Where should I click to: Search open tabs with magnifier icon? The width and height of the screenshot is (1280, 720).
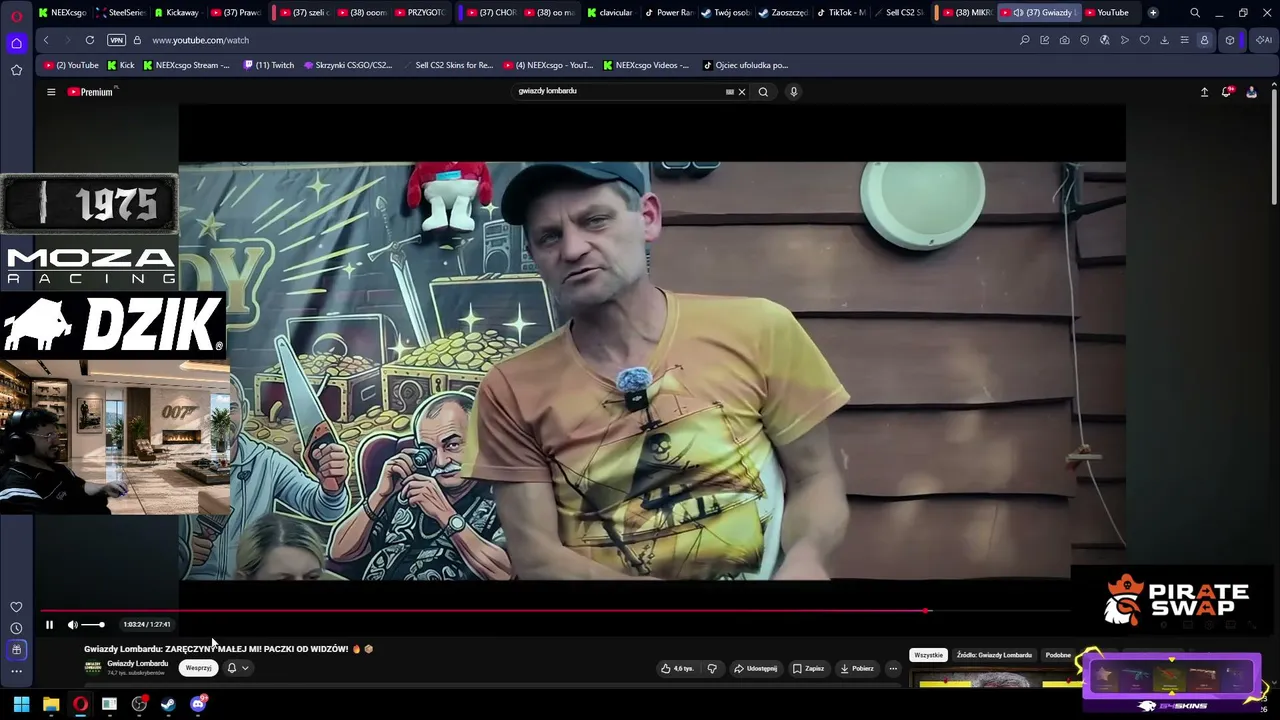(1195, 13)
